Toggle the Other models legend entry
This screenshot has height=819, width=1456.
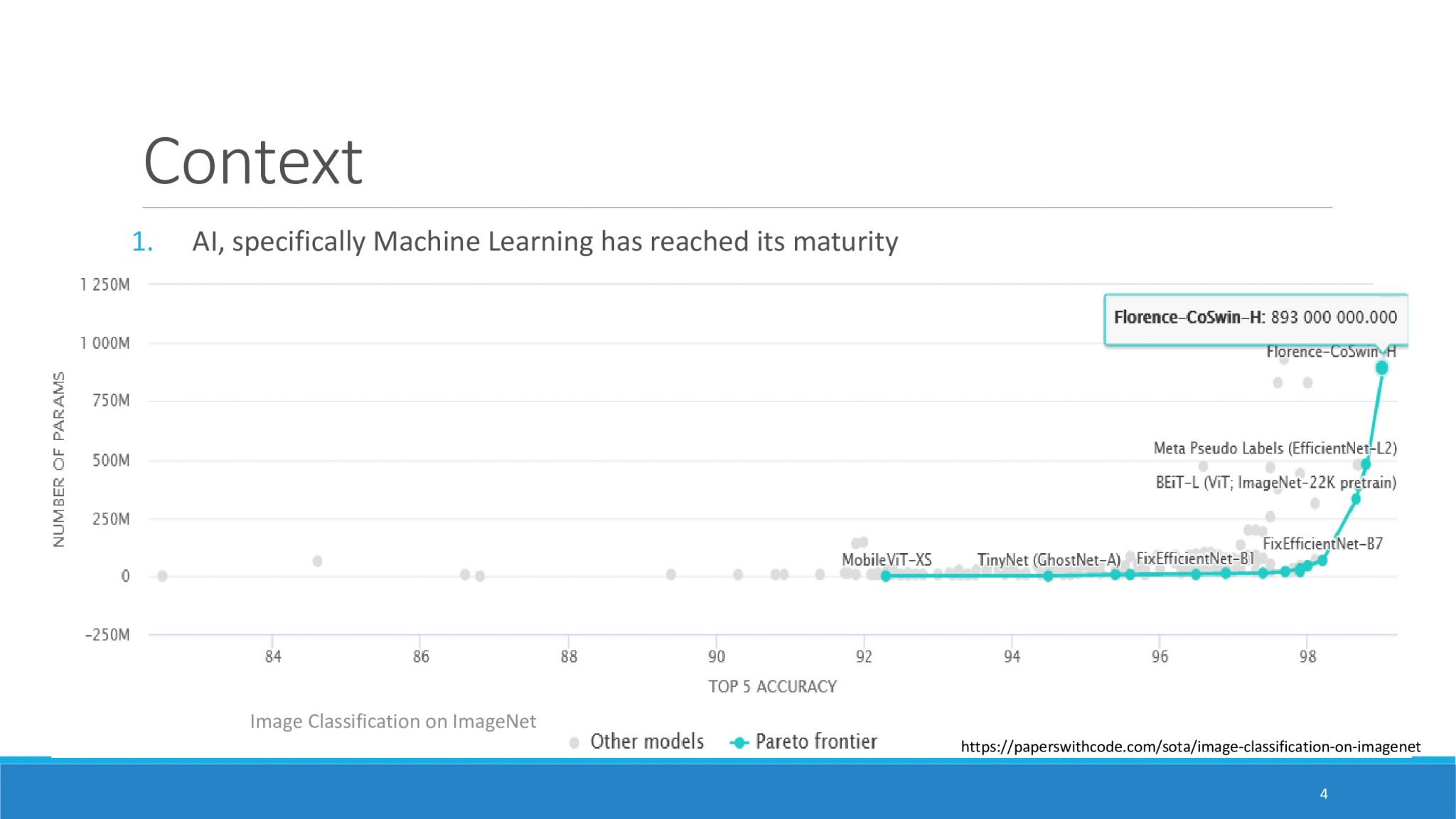(x=646, y=742)
